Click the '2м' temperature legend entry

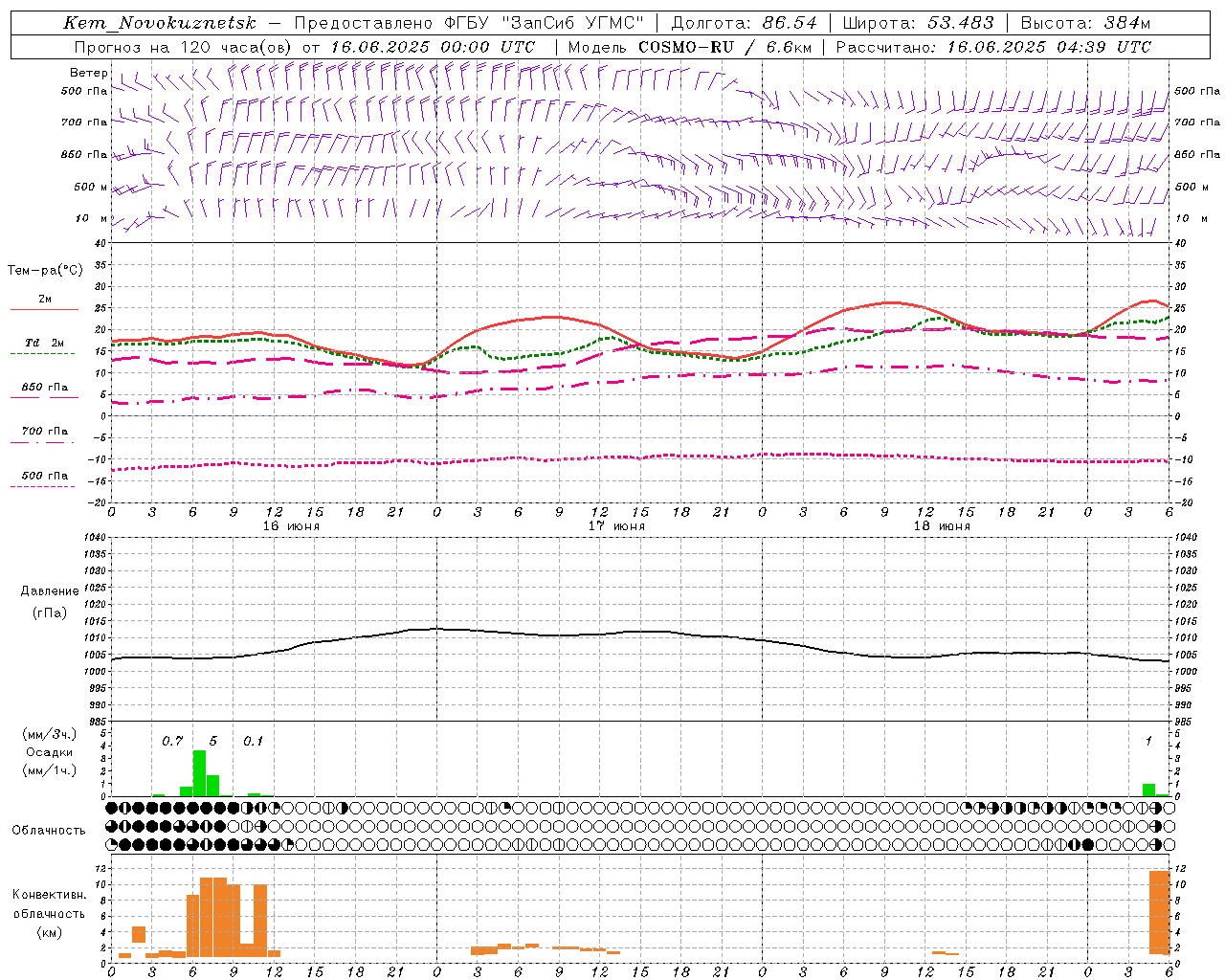[x=45, y=300]
